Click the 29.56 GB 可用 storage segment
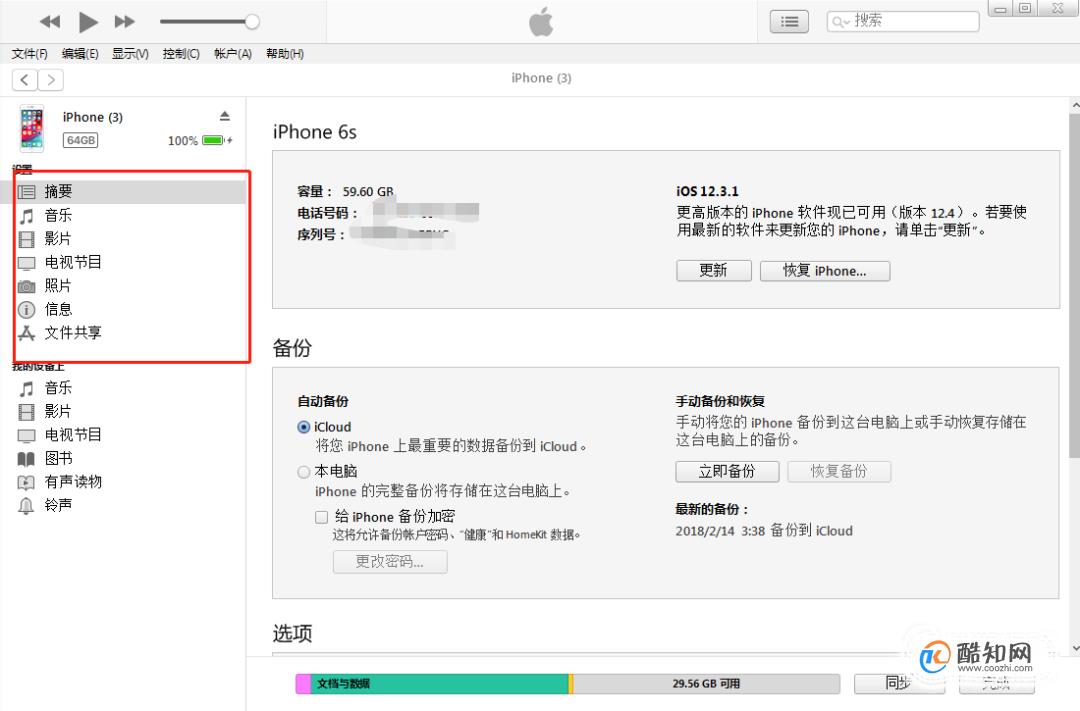Viewport: 1080px width, 711px height. [x=706, y=683]
